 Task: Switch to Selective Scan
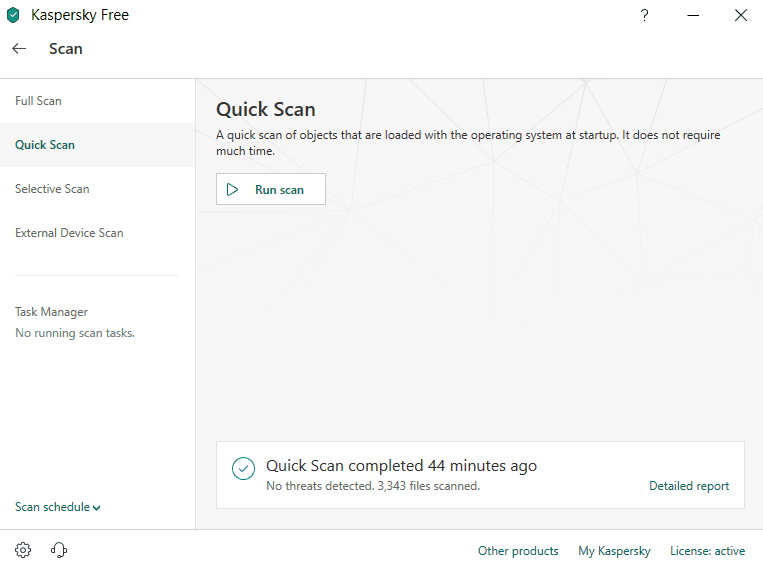pos(97,189)
